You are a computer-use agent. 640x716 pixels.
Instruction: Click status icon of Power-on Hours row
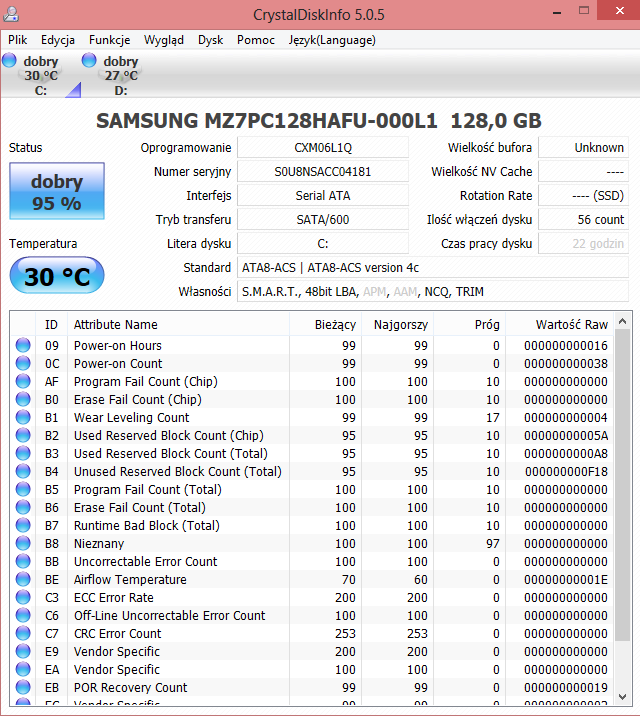[23, 345]
